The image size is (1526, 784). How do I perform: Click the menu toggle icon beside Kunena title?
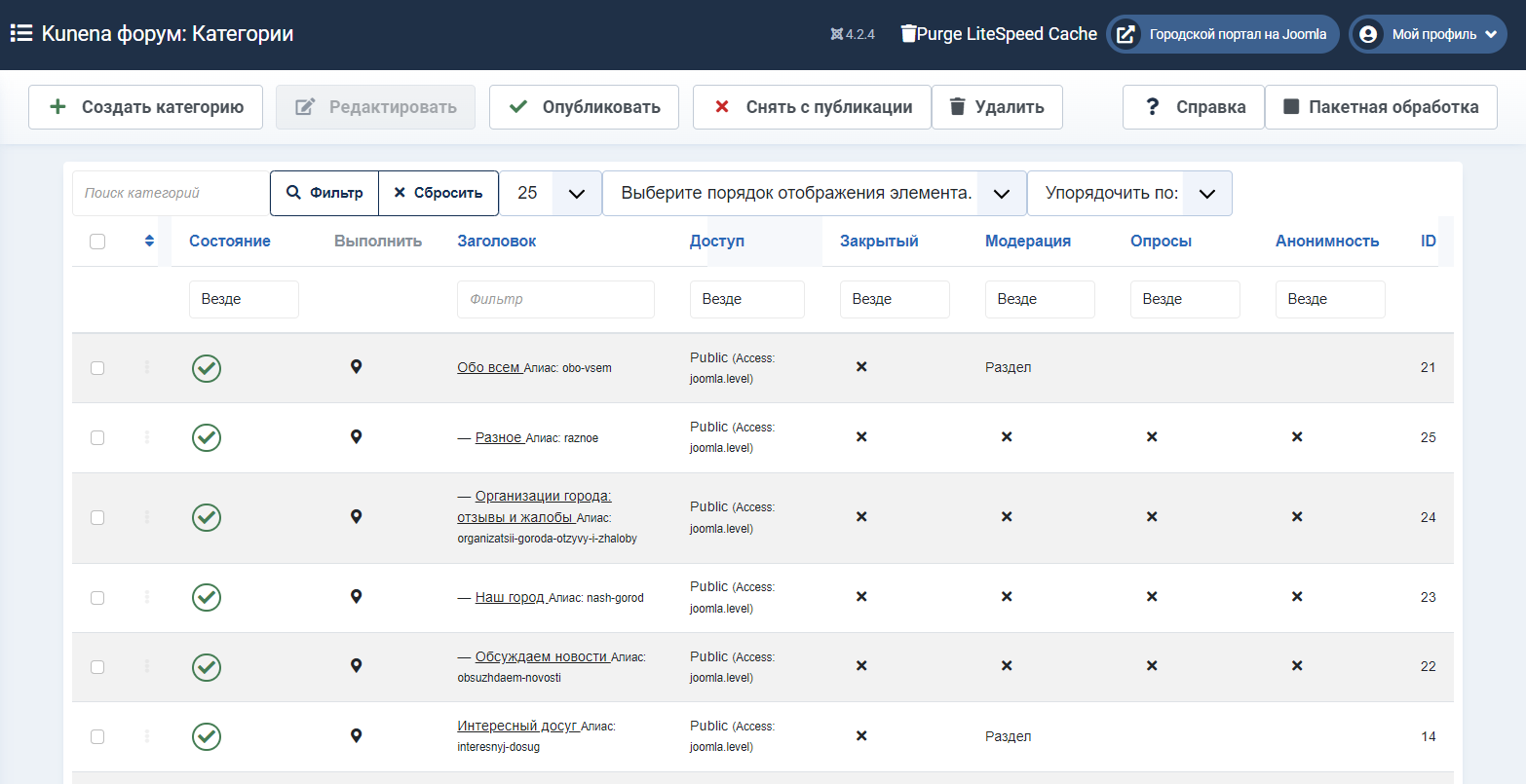tap(20, 34)
